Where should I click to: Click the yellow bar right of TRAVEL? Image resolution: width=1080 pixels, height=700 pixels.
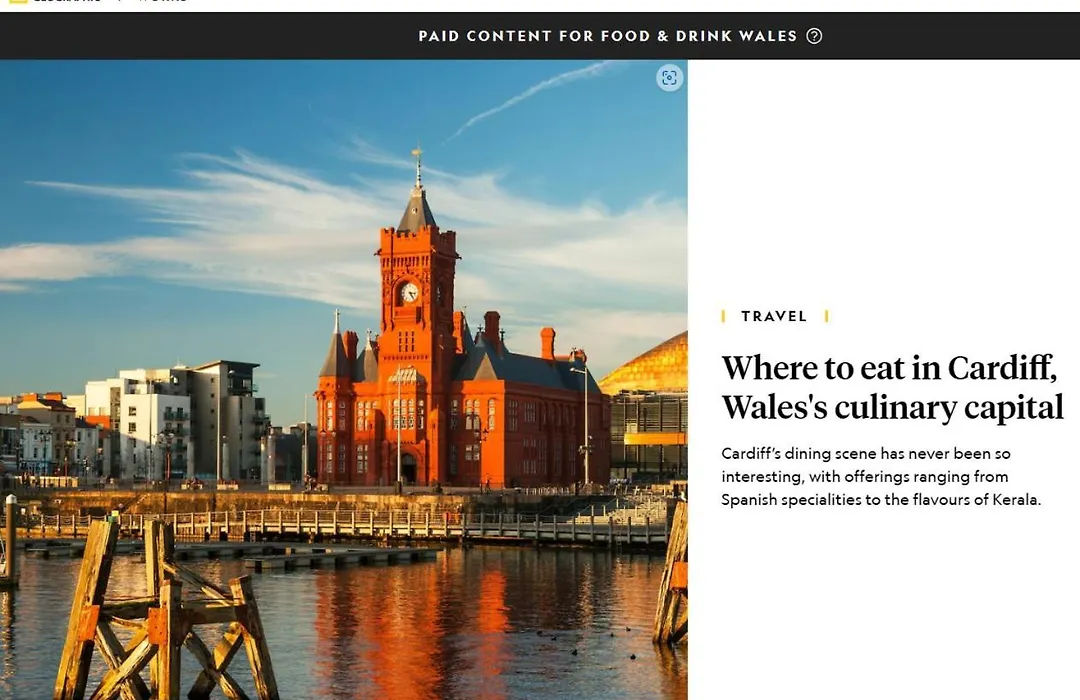[827, 316]
